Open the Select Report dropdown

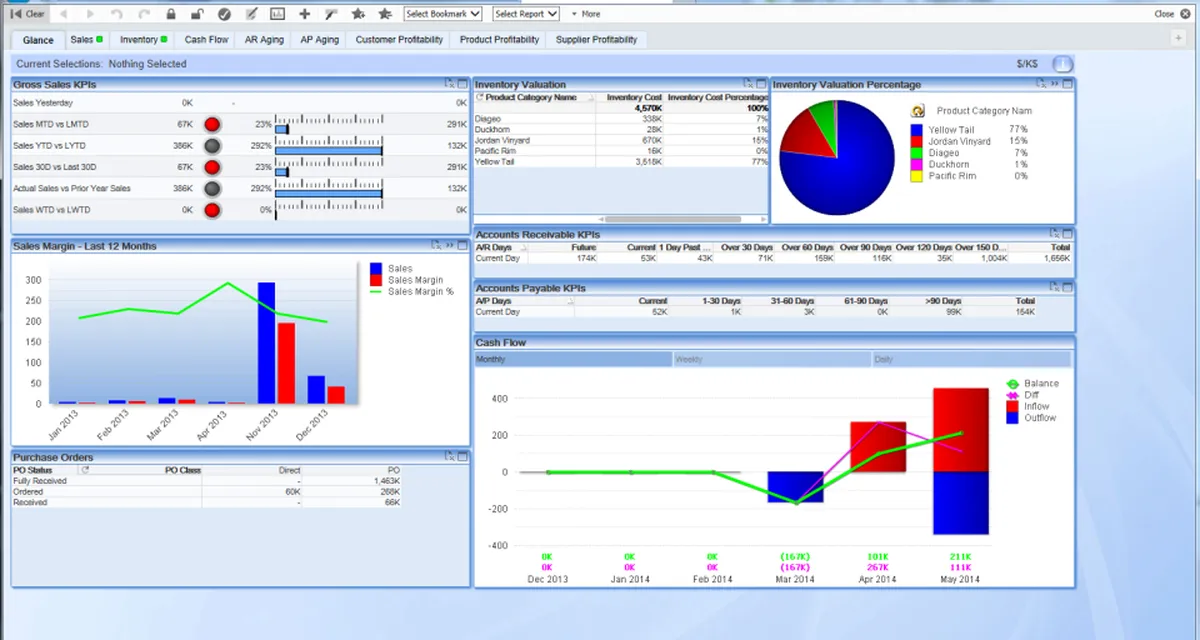click(525, 14)
